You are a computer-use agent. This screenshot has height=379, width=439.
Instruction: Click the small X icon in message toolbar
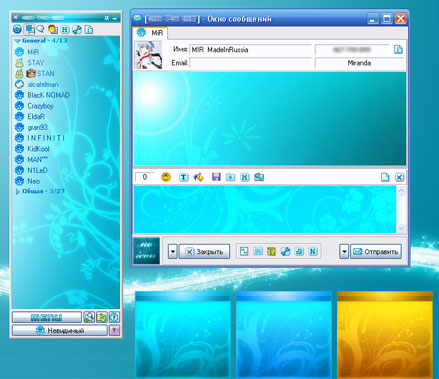coord(399,177)
